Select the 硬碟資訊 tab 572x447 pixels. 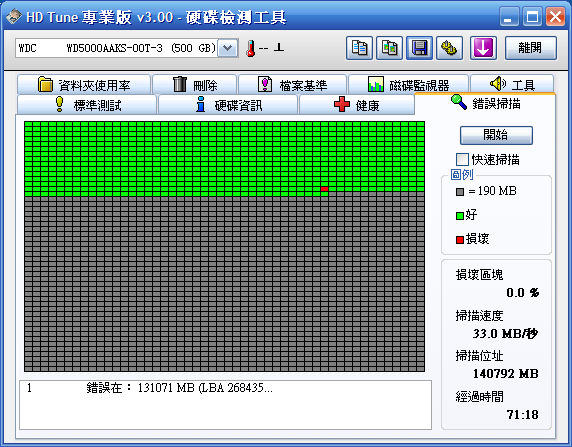(228, 105)
